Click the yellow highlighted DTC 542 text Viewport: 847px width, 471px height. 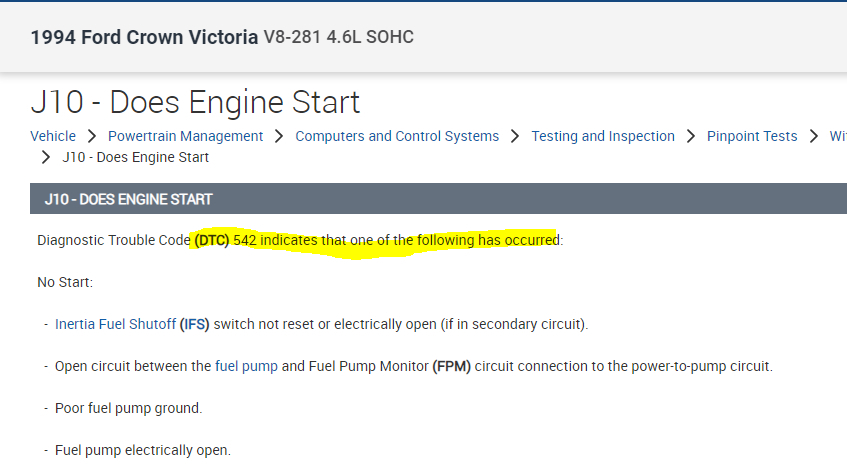point(375,241)
